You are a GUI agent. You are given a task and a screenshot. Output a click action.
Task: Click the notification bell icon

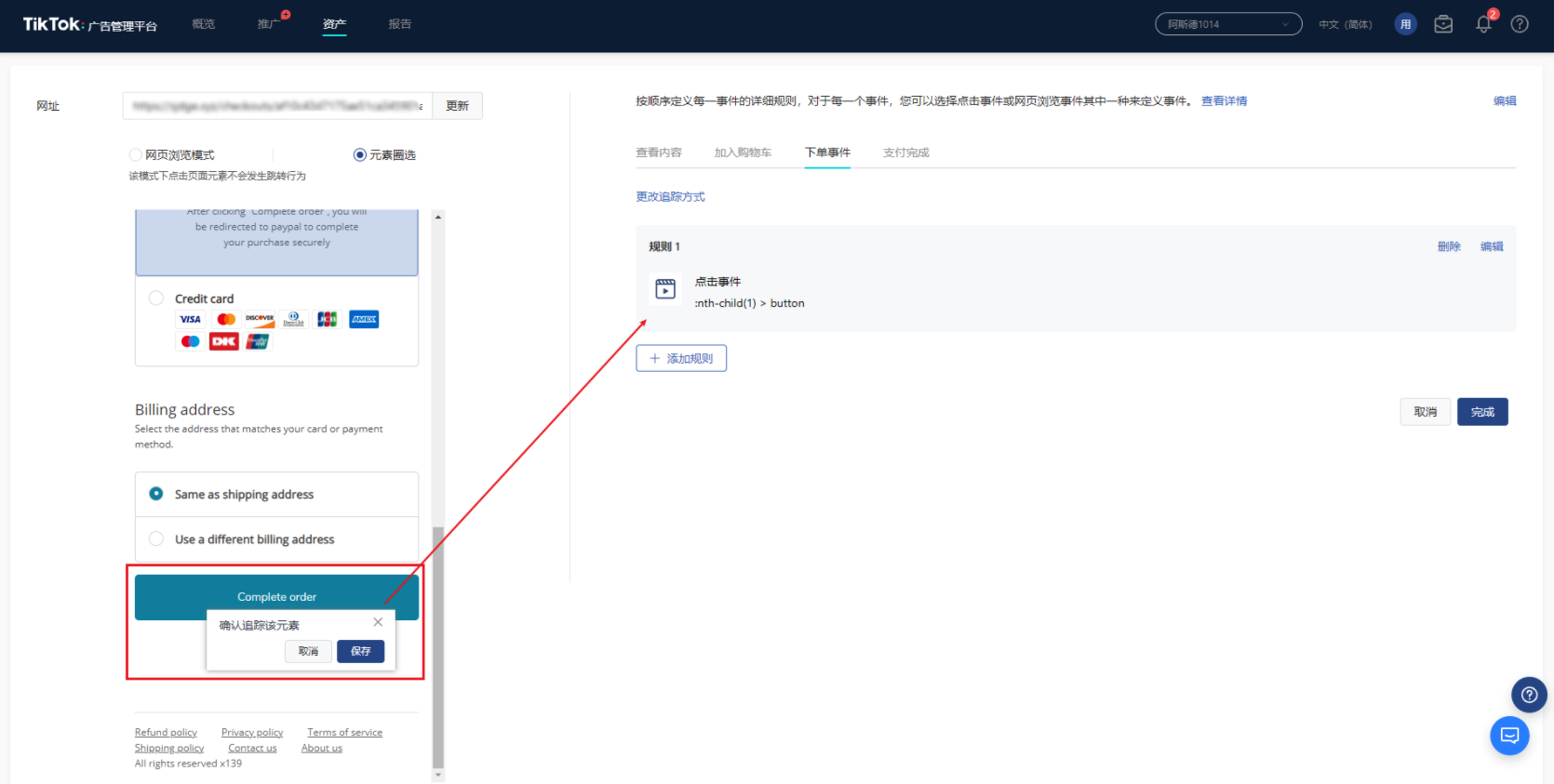(x=1483, y=25)
